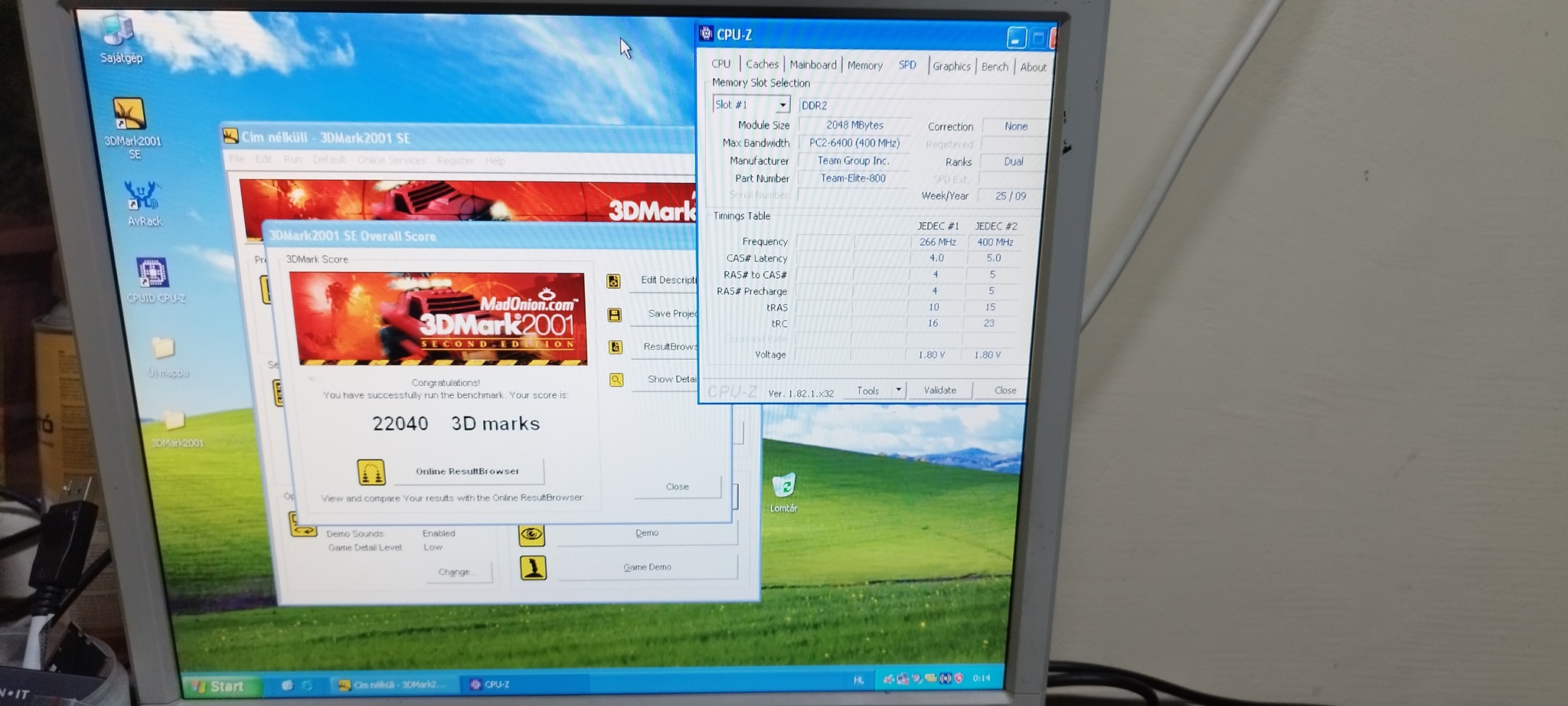Switch to the Caches tab in CPU-Z
The image size is (1568, 706).
762,64
